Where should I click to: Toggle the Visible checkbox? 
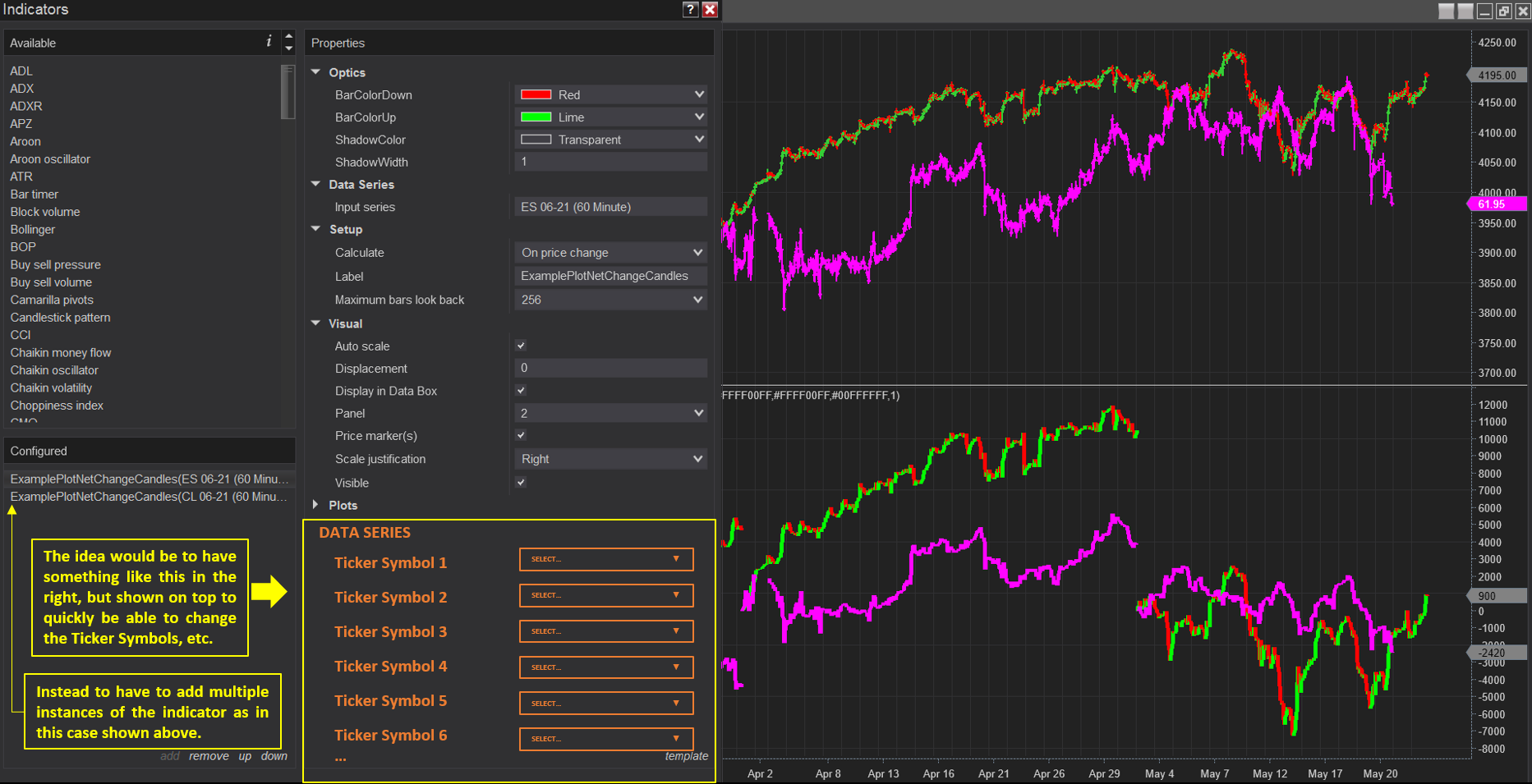[521, 482]
